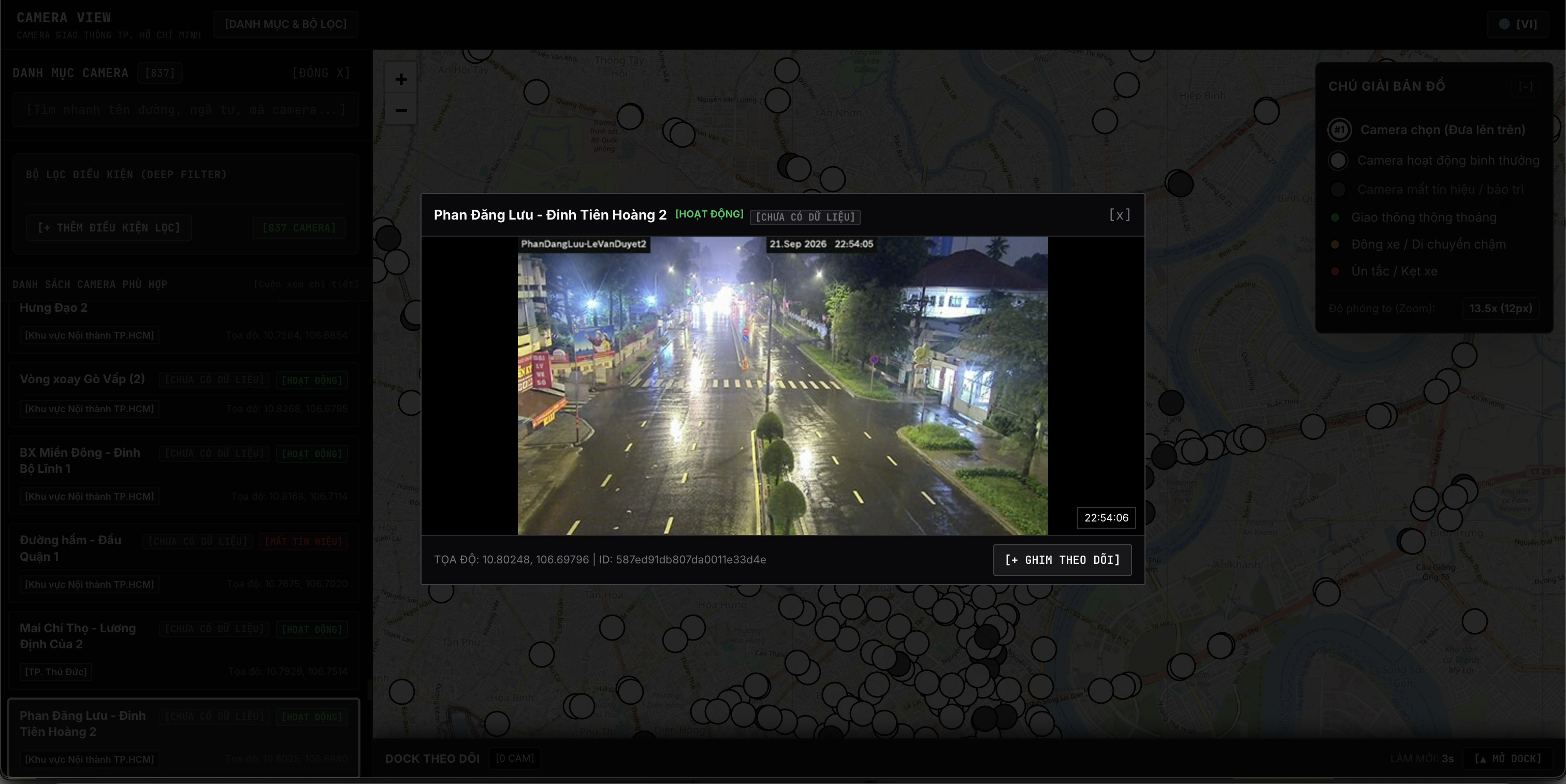Image resolution: width=1566 pixels, height=784 pixels.
Task: Close the camera popup with [x]
Action: point(1119,215)
